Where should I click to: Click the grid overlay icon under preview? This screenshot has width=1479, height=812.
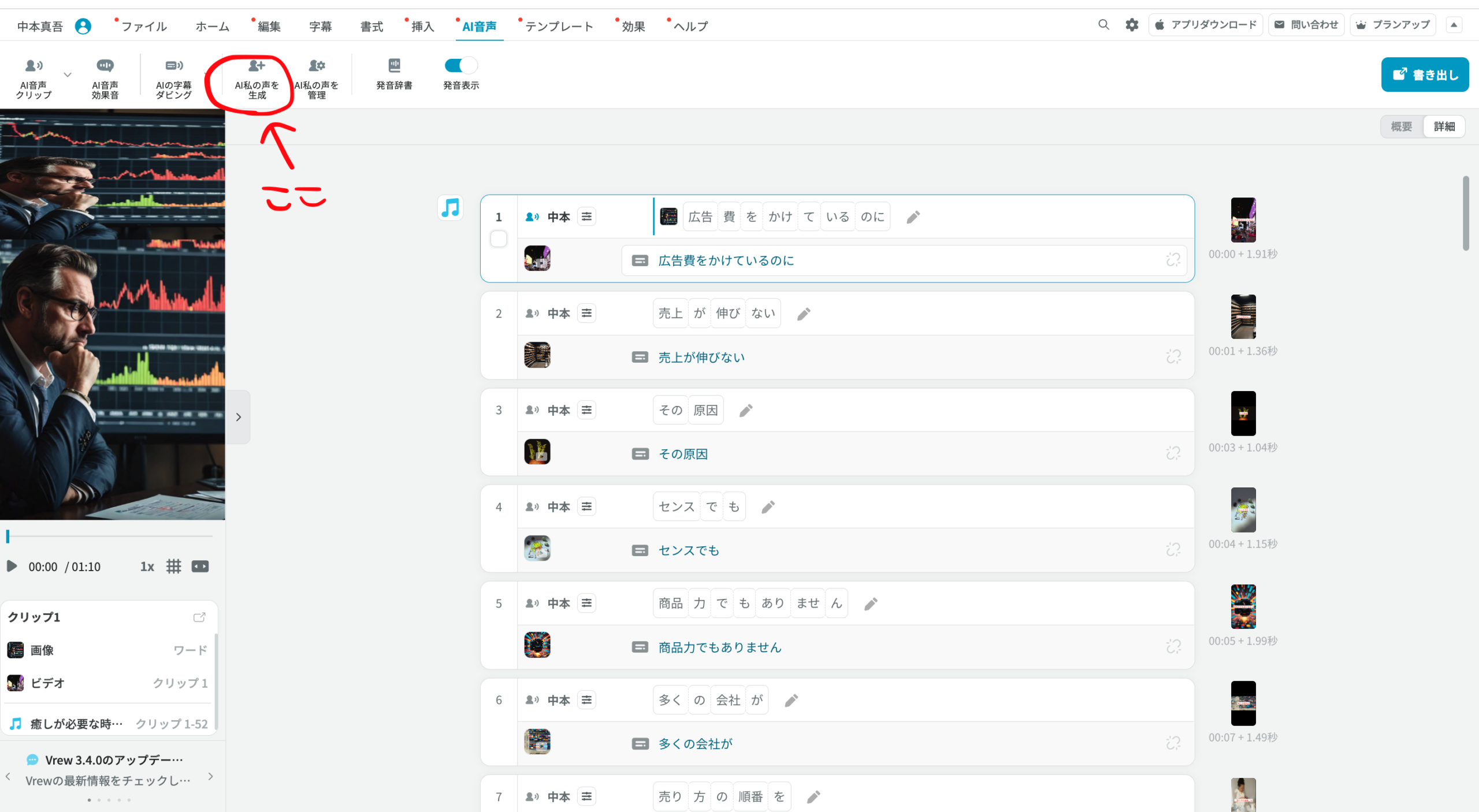[x=173, y=567]
